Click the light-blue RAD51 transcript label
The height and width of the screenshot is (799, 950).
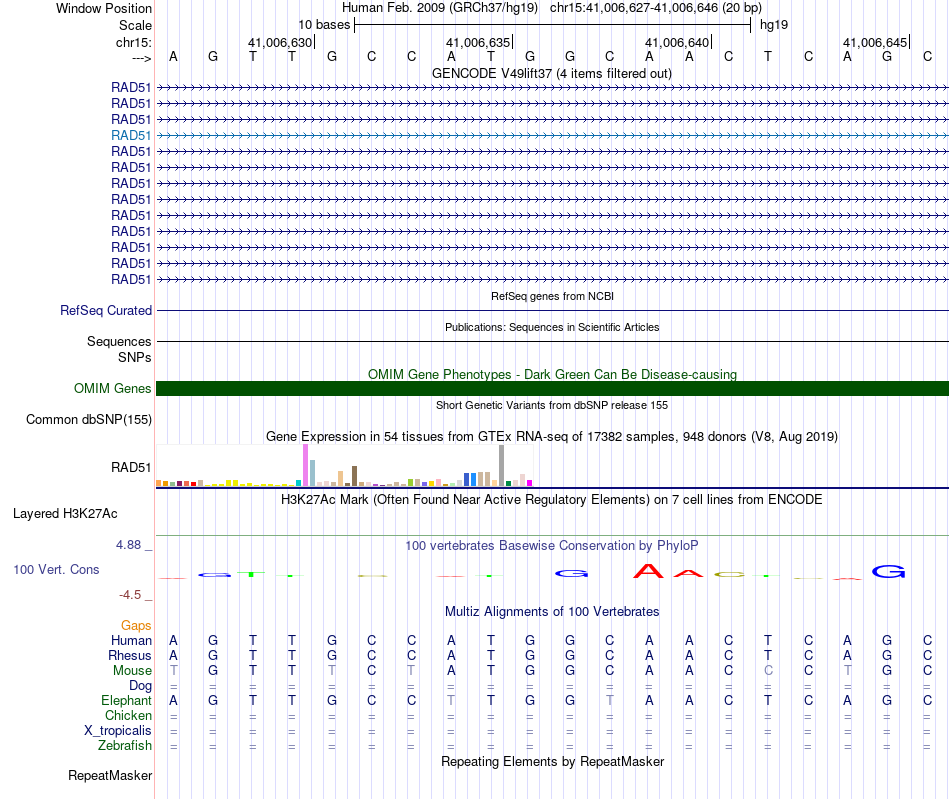click(131, 136)
